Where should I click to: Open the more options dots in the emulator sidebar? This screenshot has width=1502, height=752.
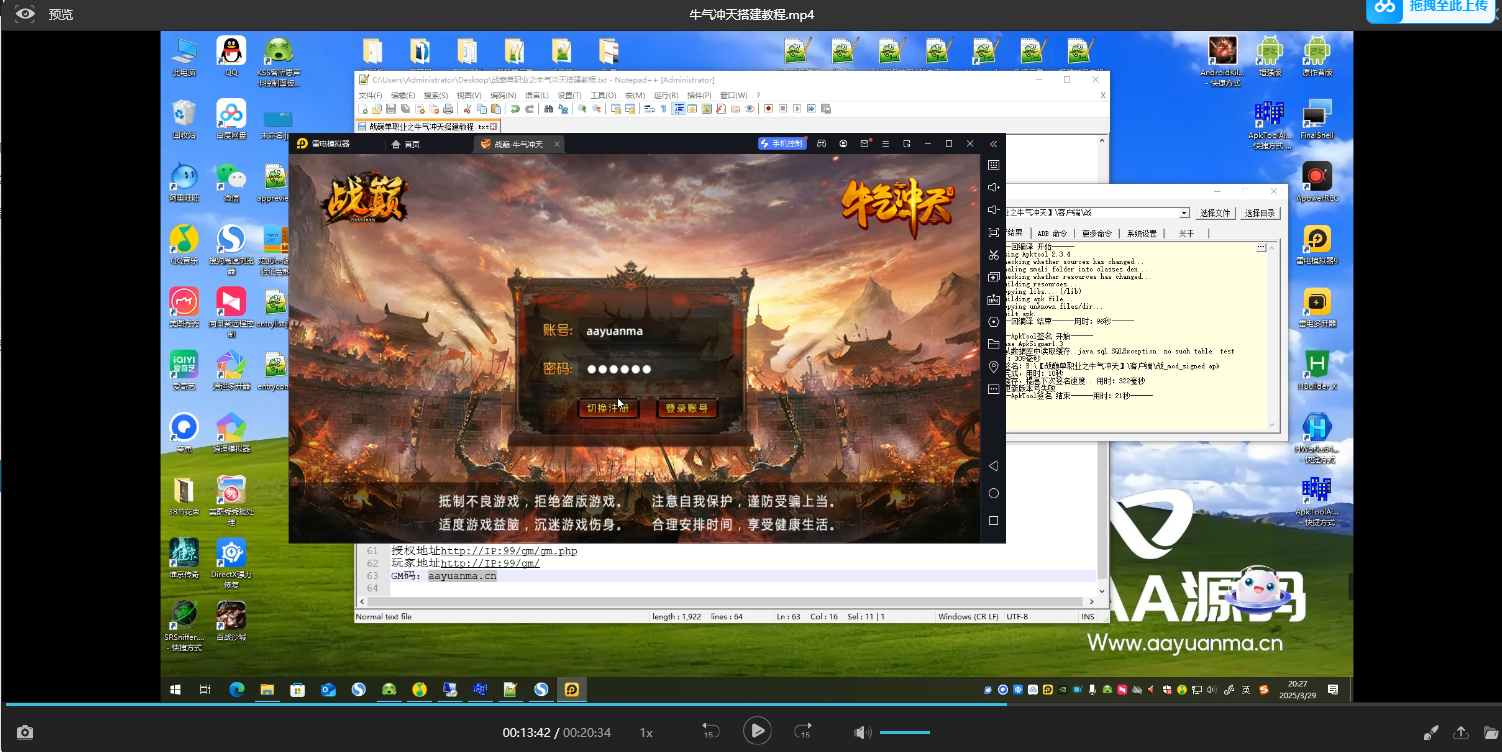click(993, 389)
